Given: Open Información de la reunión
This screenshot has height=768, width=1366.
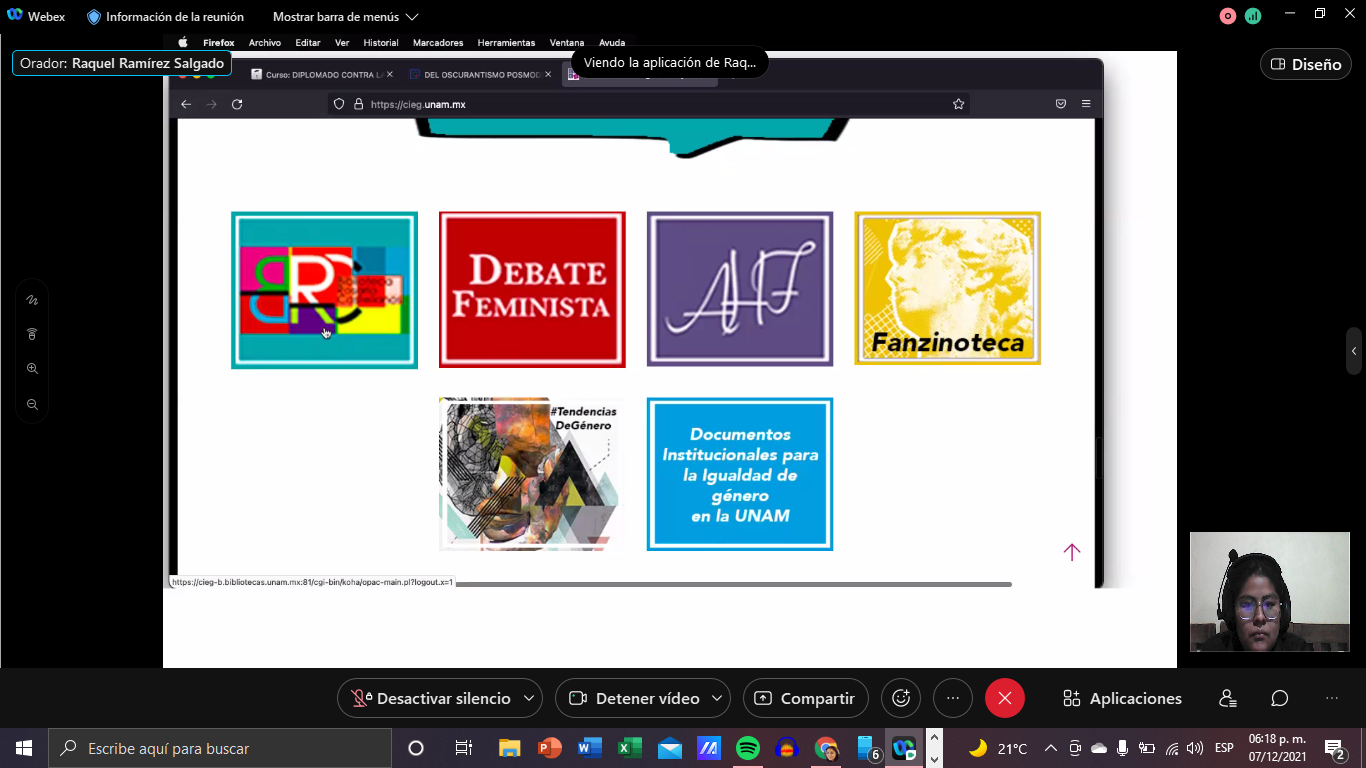Looking at the screenshot, I should point(165,17).
